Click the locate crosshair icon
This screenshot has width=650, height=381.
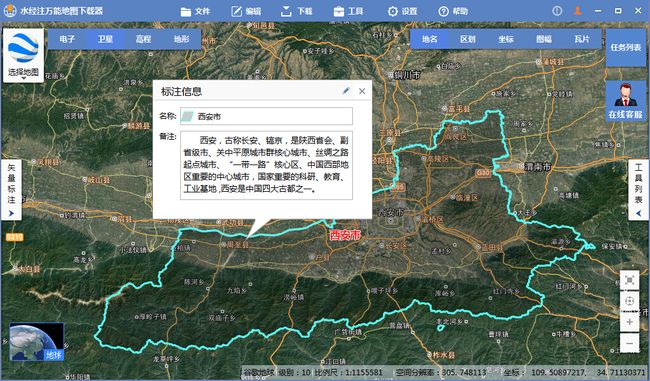coord(629,301)
